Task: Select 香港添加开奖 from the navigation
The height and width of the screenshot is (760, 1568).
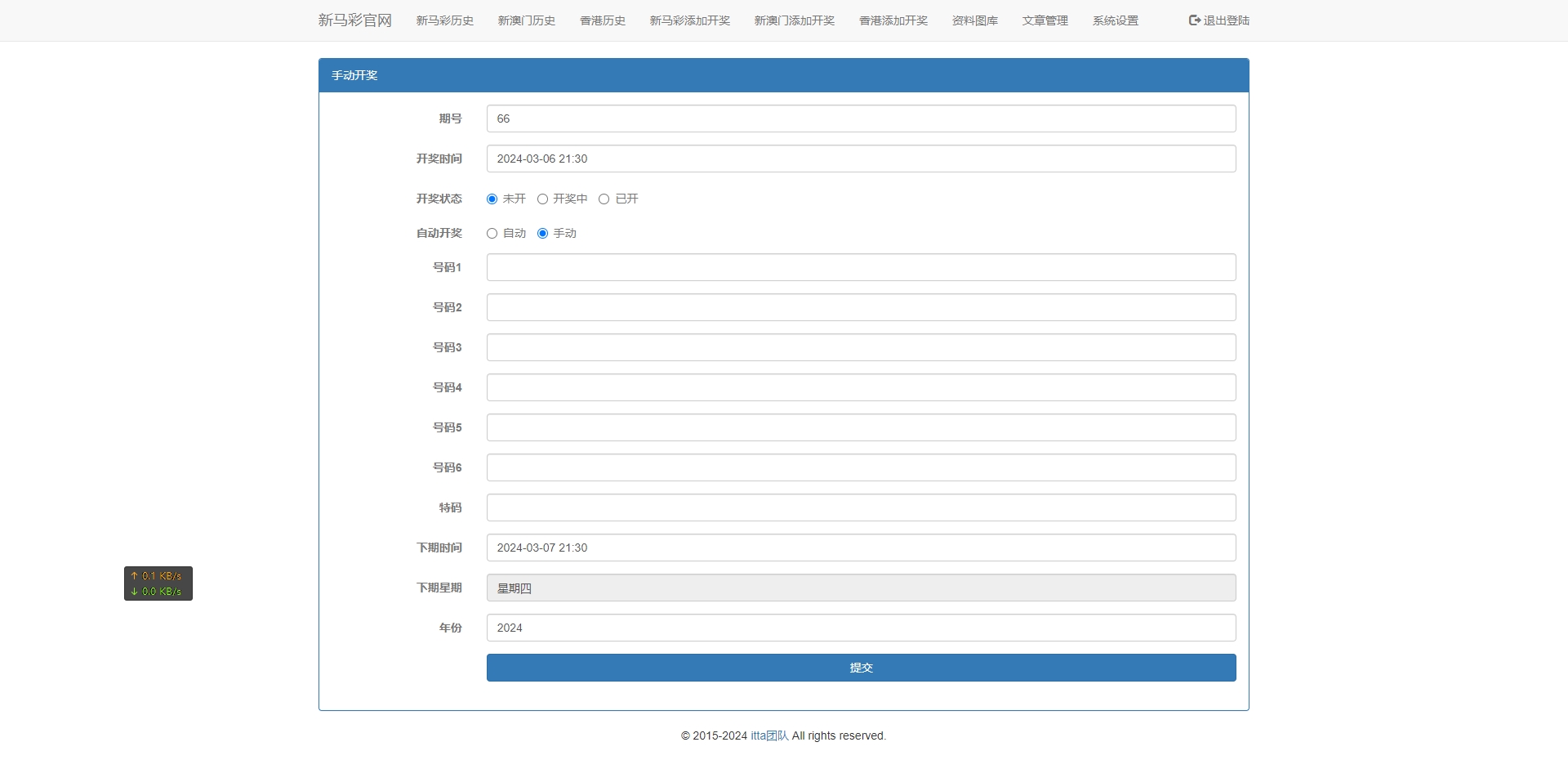Action: click(x=893, y=20)
